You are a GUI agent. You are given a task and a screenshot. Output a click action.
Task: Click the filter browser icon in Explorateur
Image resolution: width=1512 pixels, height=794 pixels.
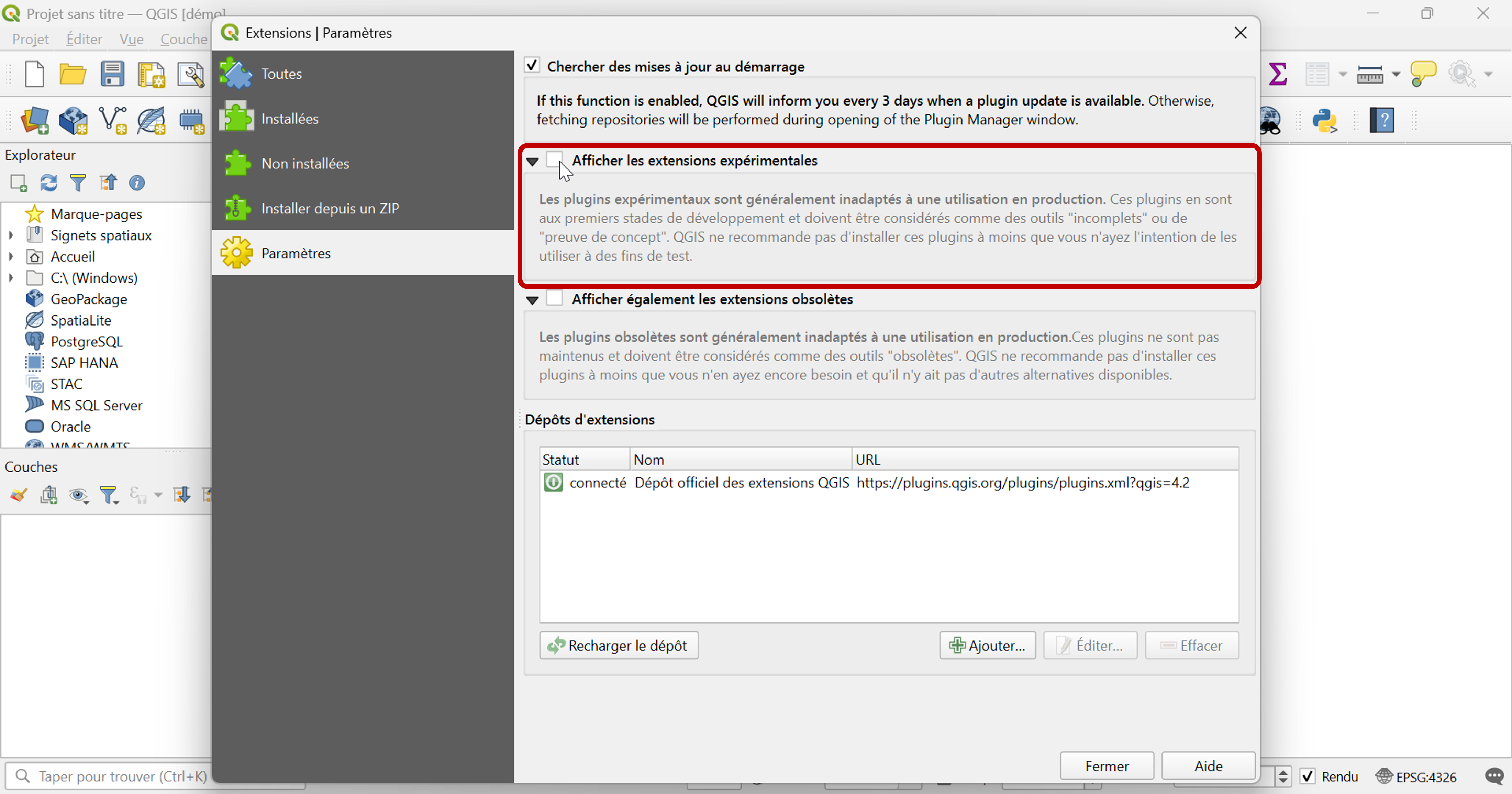(78, 183)
